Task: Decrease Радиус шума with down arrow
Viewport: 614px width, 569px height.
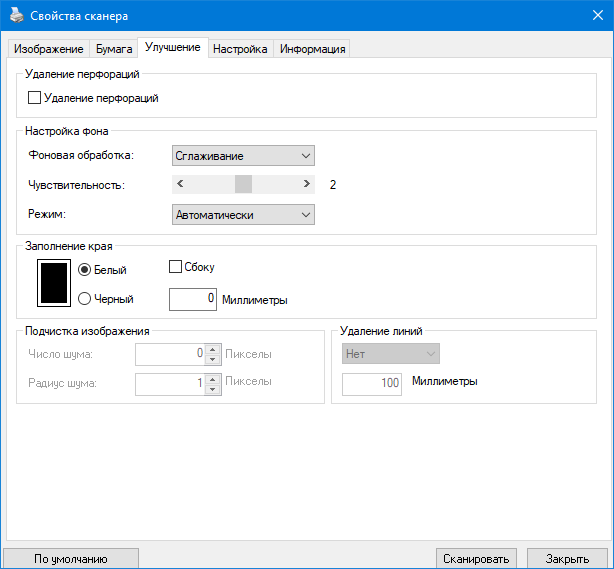Action: (x=213, y=389)
